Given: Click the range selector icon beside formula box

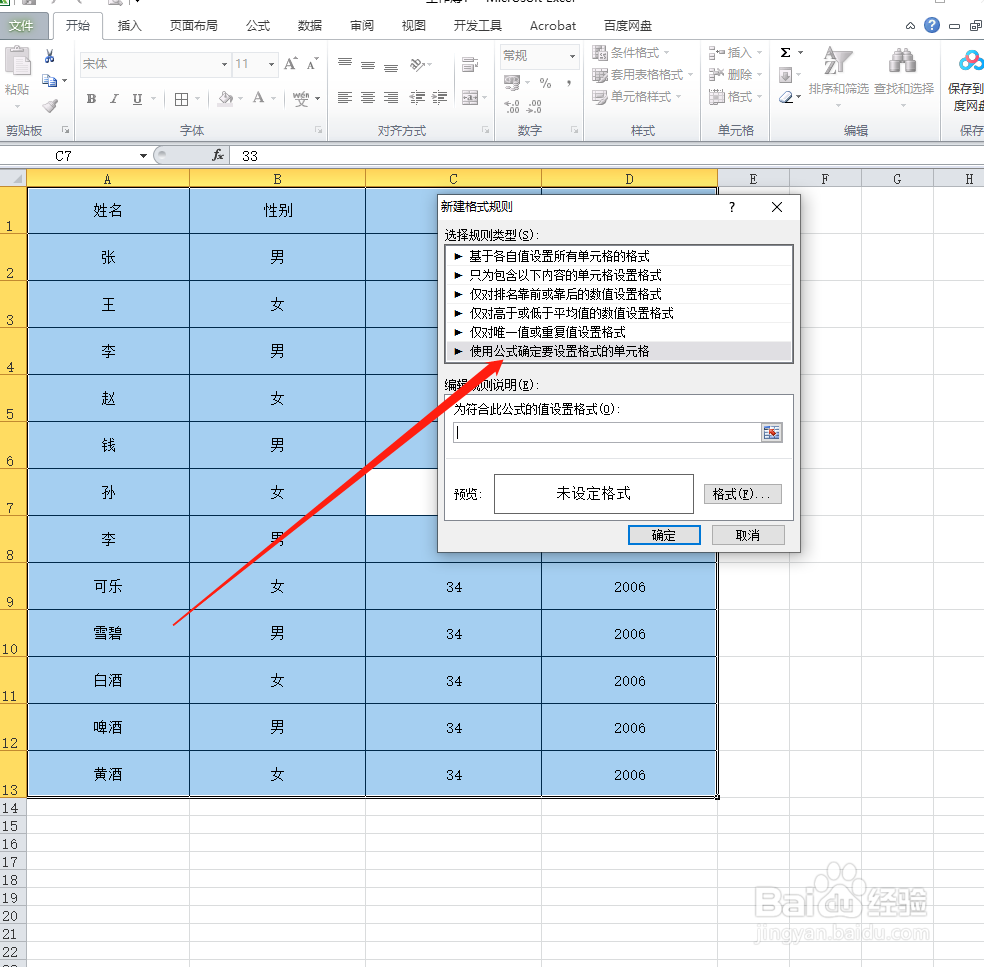Looking at the screenshot, I should click(x=771, y=432).
